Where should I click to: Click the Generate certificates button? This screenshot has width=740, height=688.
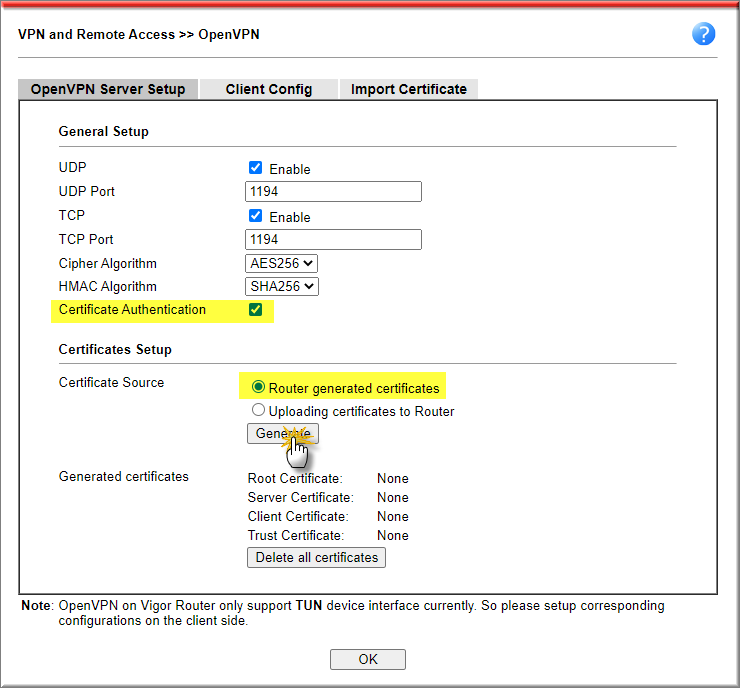[x=283, y=433]
